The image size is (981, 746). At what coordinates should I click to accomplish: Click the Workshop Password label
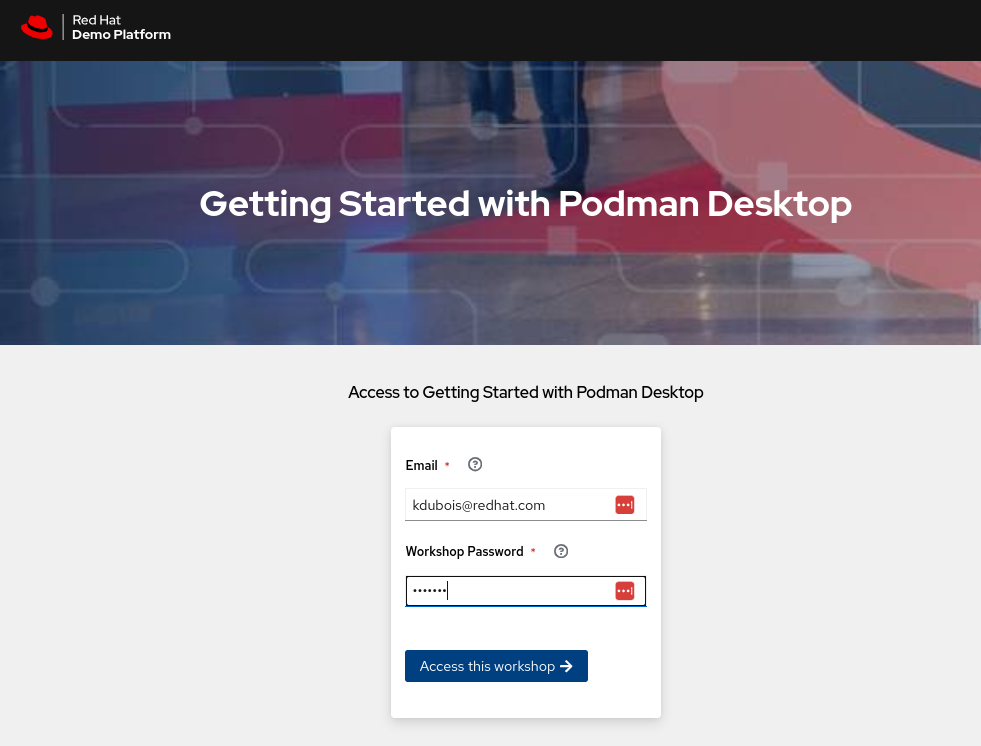coord(464,551)
